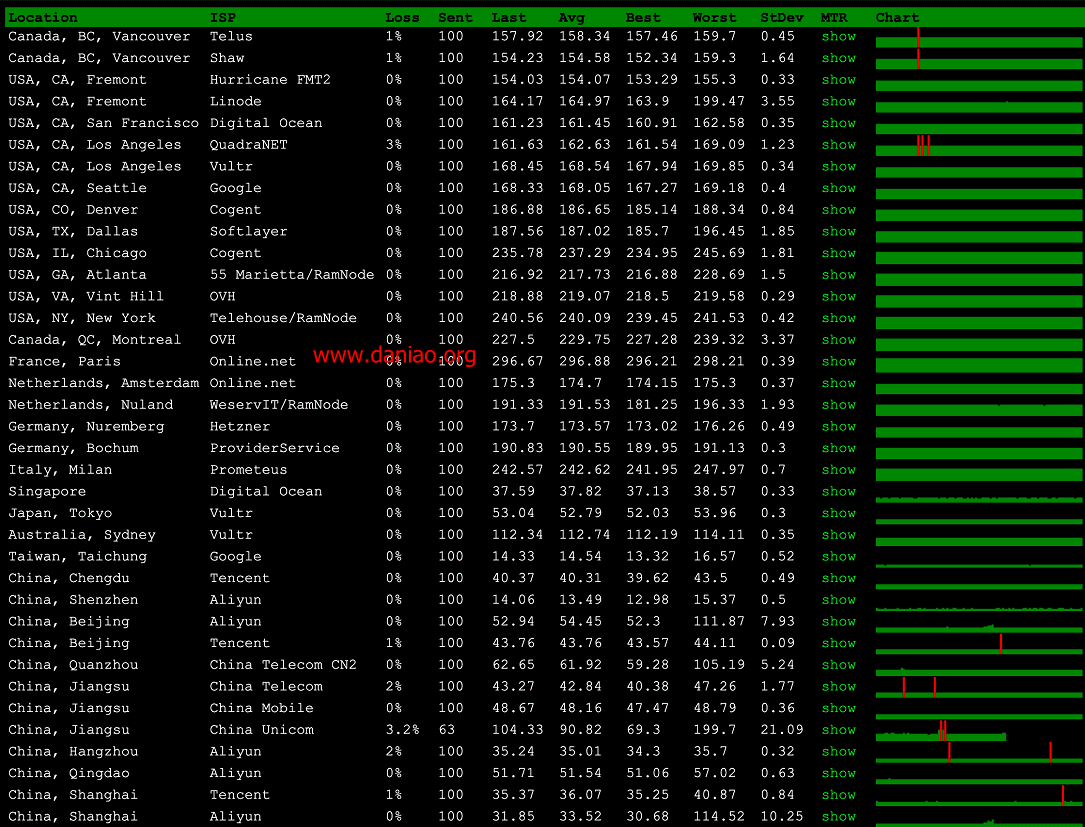This screenshot has width=1085, height=827.
Task: Open show for Digital Ocean Singapore
Action: (839, 491)
